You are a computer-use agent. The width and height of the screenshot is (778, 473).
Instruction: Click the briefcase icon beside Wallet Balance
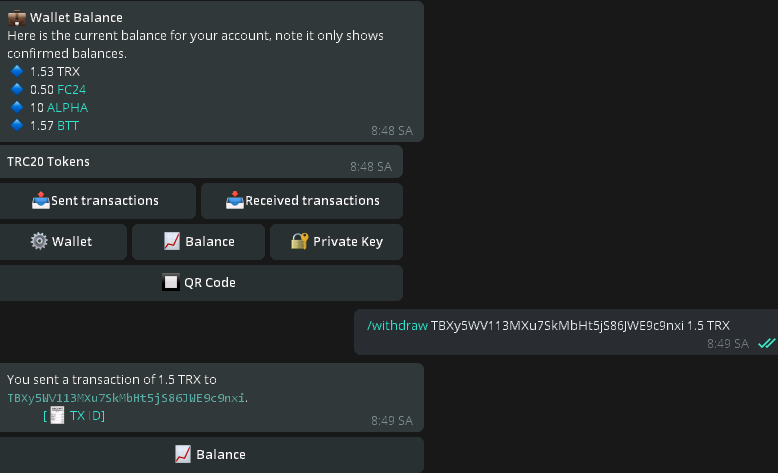point(16,17)
